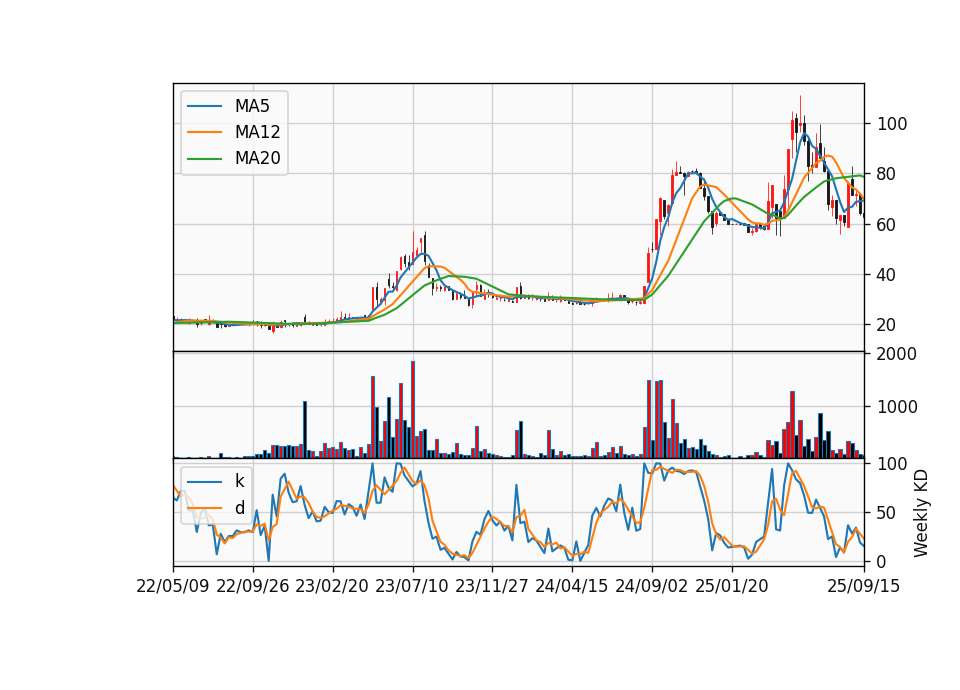The image size is (960, 690).
Task: Click the blue MA5 legend line sample
Action: tap(204, 106)
